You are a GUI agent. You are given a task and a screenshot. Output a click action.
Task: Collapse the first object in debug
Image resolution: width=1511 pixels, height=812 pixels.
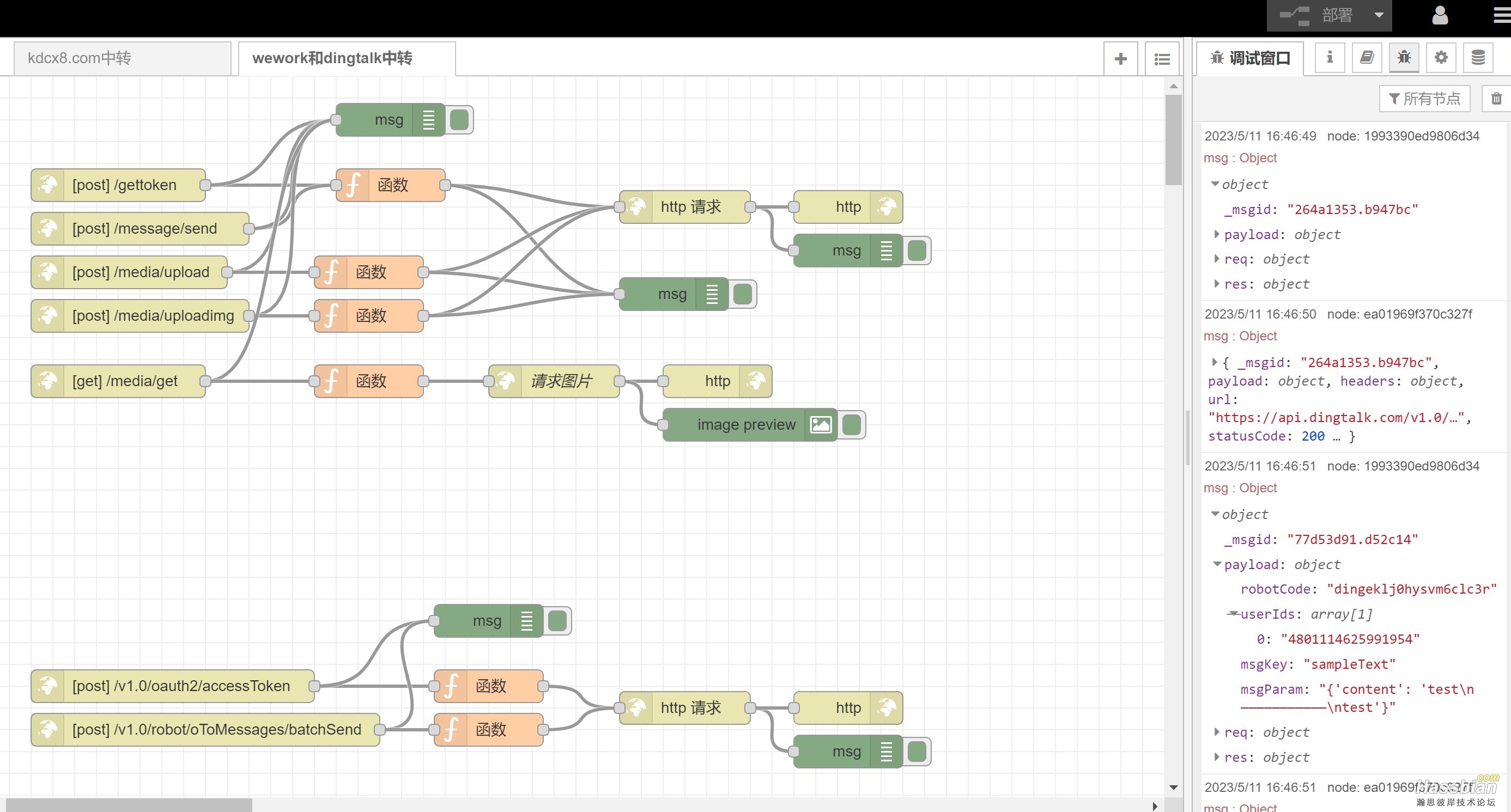pos(1215,184)
